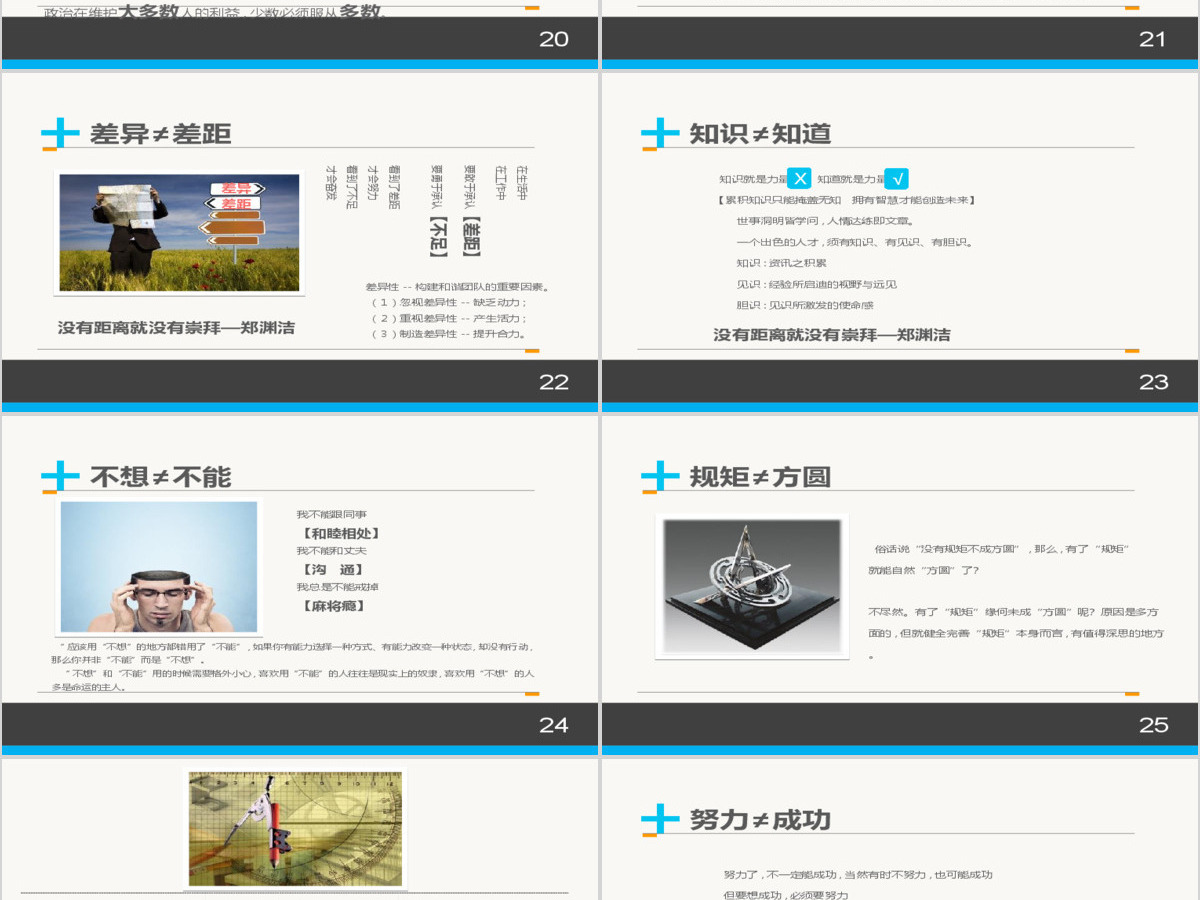Click page number 23
The image size is (1200, 900).
1154,382
